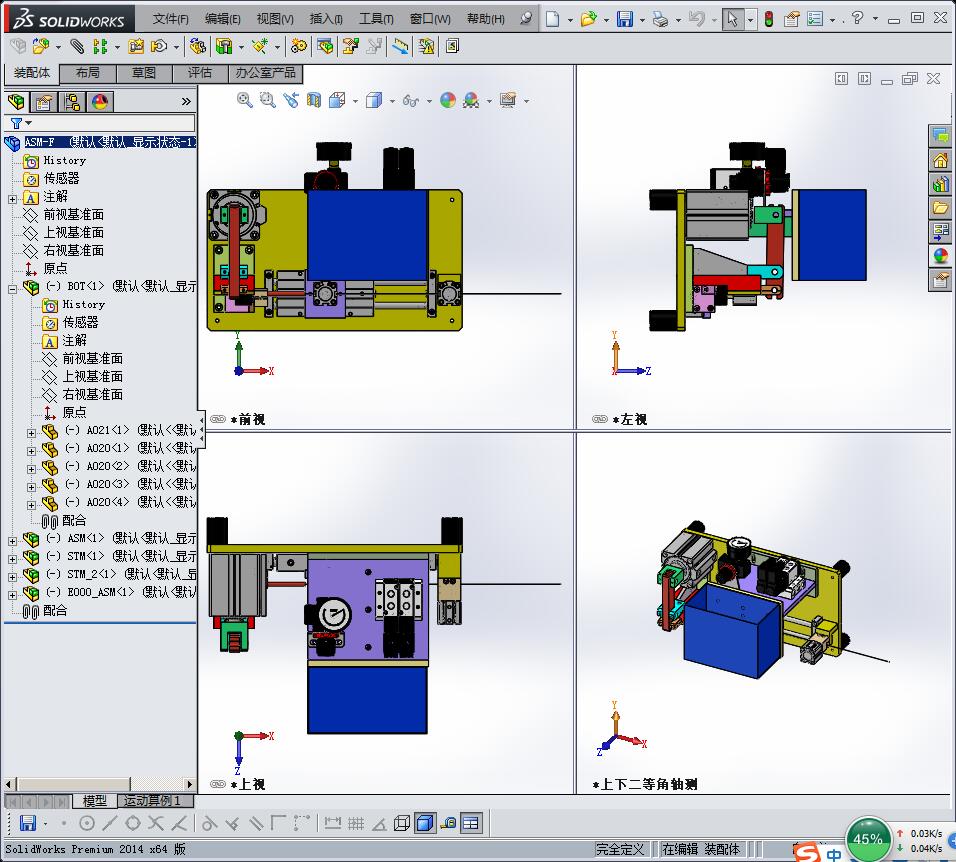This screenshot has width=956, height=862.
Task: Click the Move Component icon
Action: pos(159,46)
